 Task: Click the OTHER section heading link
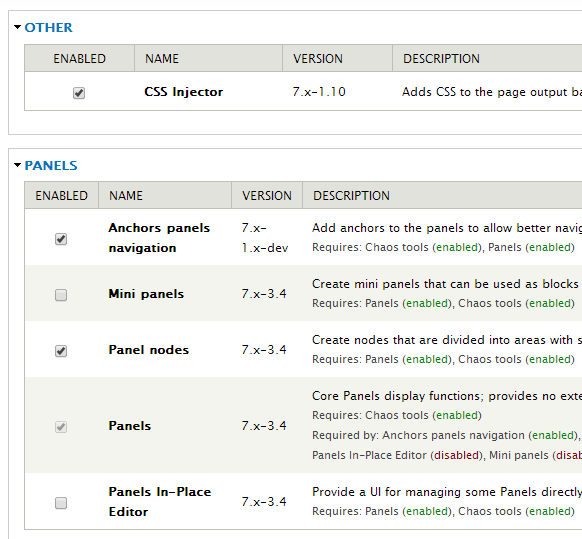click(x=48, y=27)
